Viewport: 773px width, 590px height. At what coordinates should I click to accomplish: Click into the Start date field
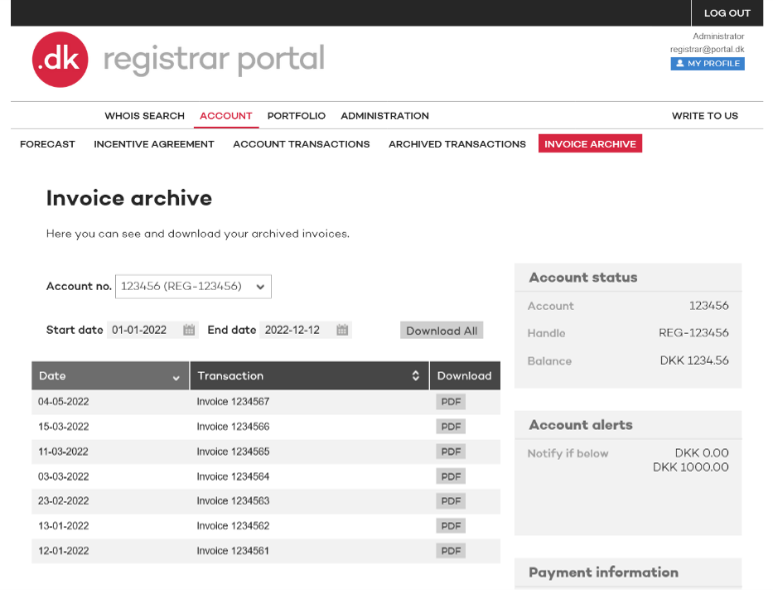point(143,330)
